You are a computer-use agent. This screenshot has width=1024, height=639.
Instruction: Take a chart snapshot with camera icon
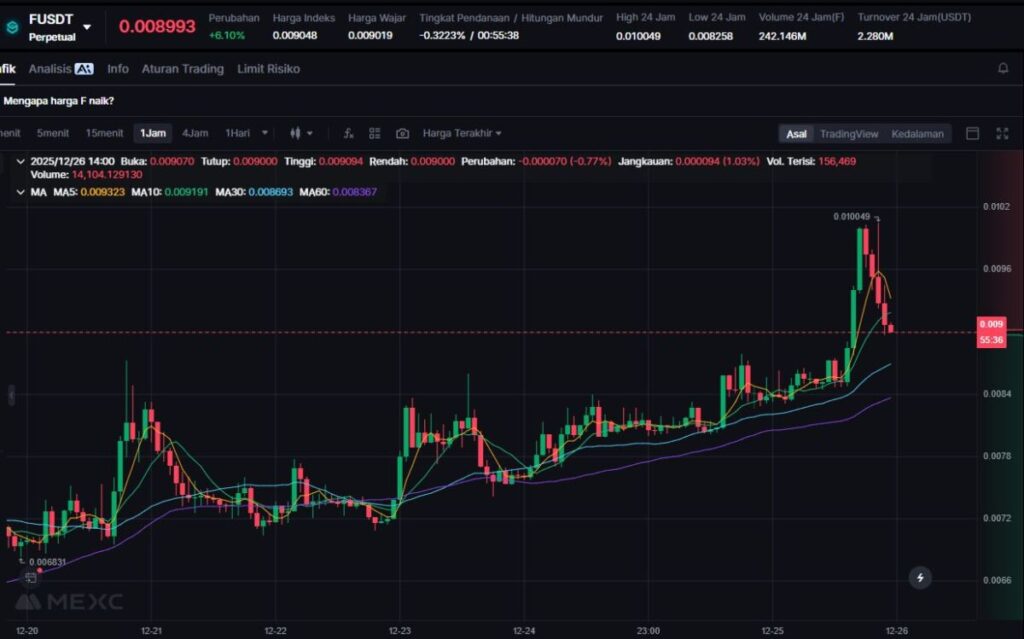402,133
